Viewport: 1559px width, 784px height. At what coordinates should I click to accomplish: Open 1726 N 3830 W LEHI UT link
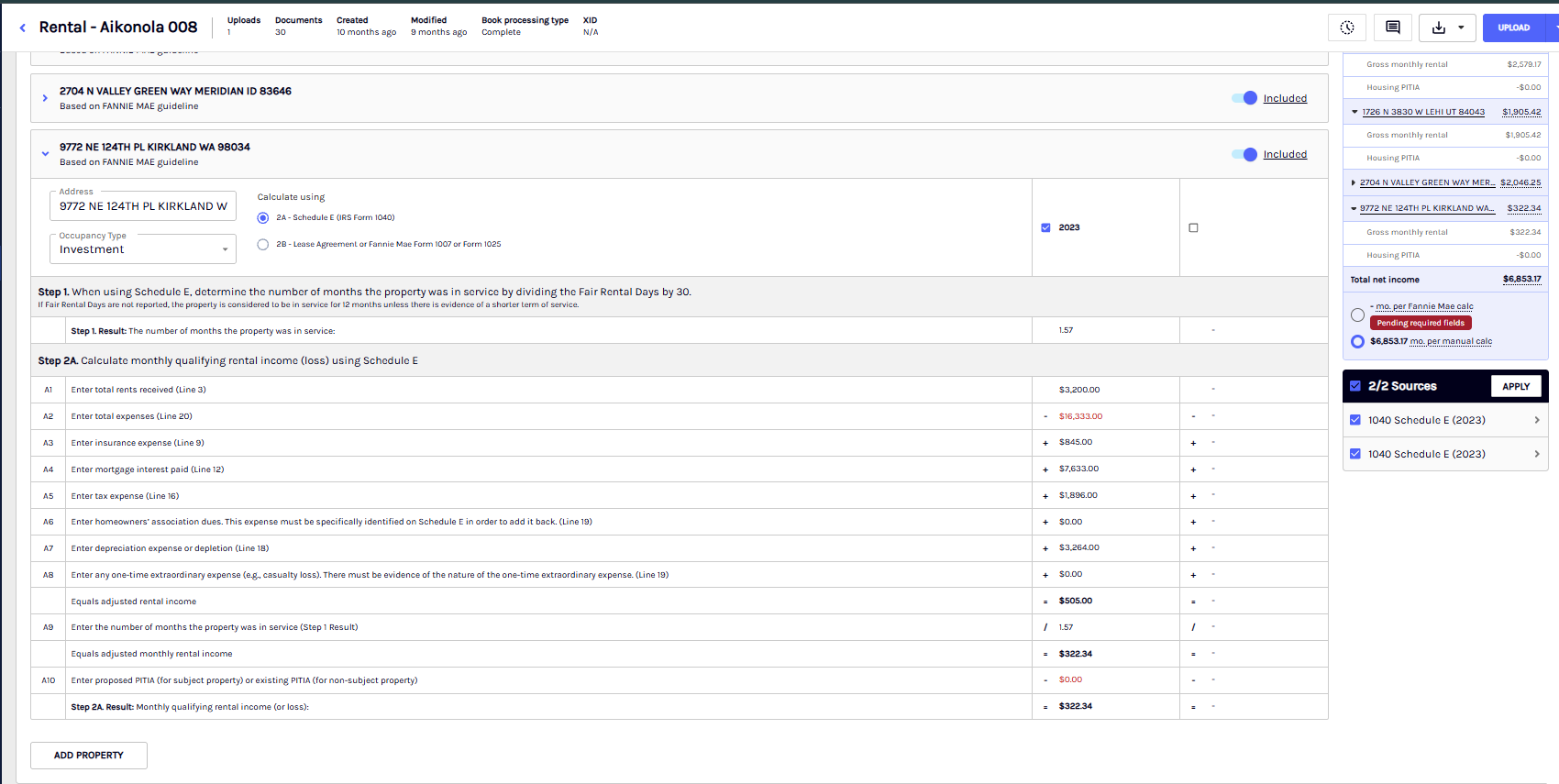click(x=1423, y=112)
